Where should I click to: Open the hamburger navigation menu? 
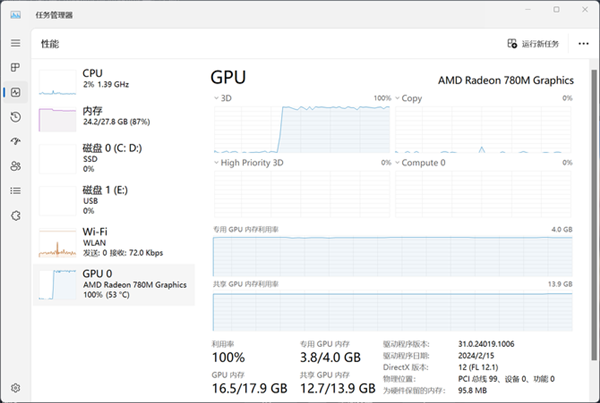(x=15, y=43)
